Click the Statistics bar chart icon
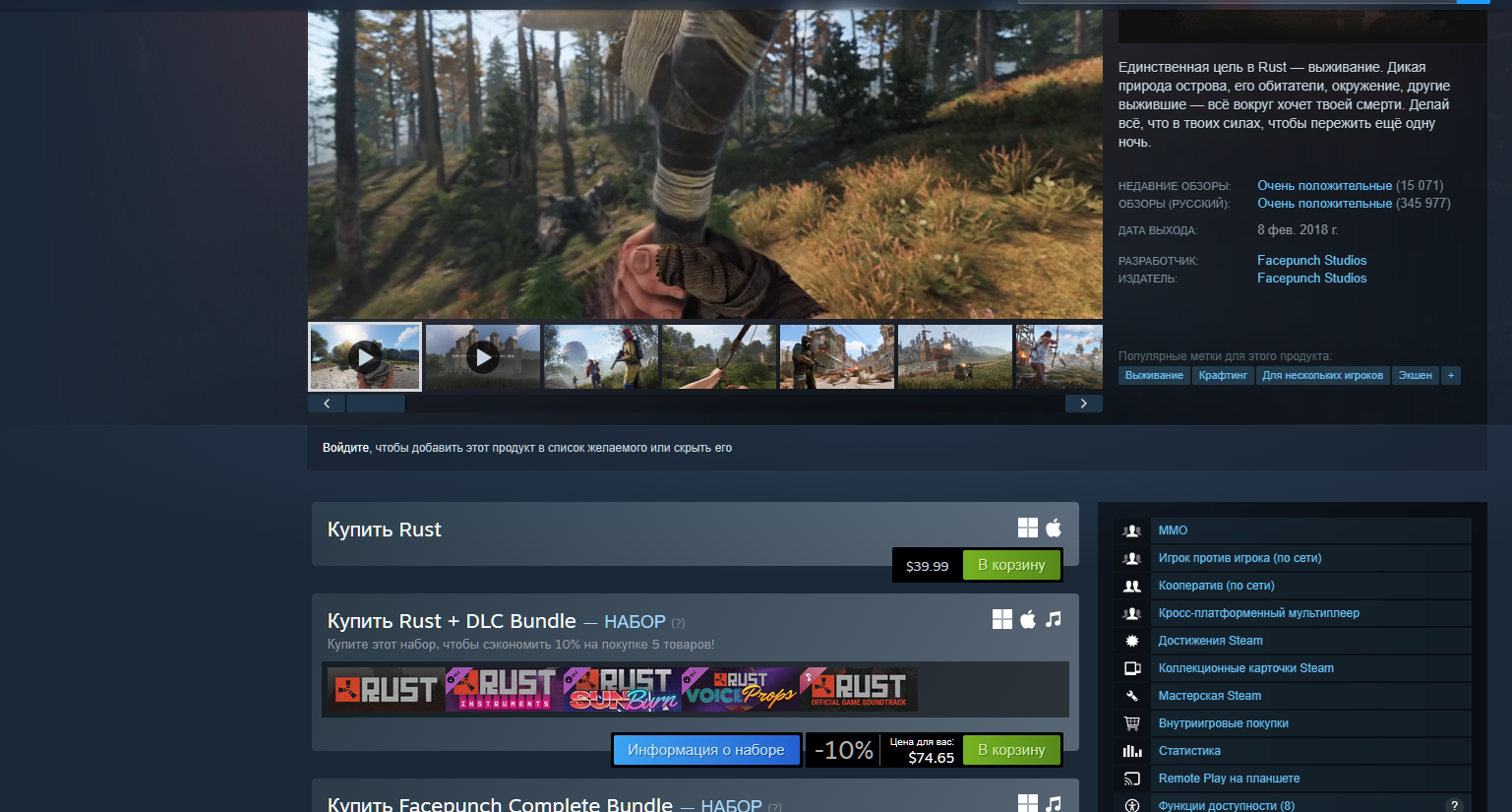Image resolution: width=1512 pixels, height=812 pixels. pos(1132,751)
